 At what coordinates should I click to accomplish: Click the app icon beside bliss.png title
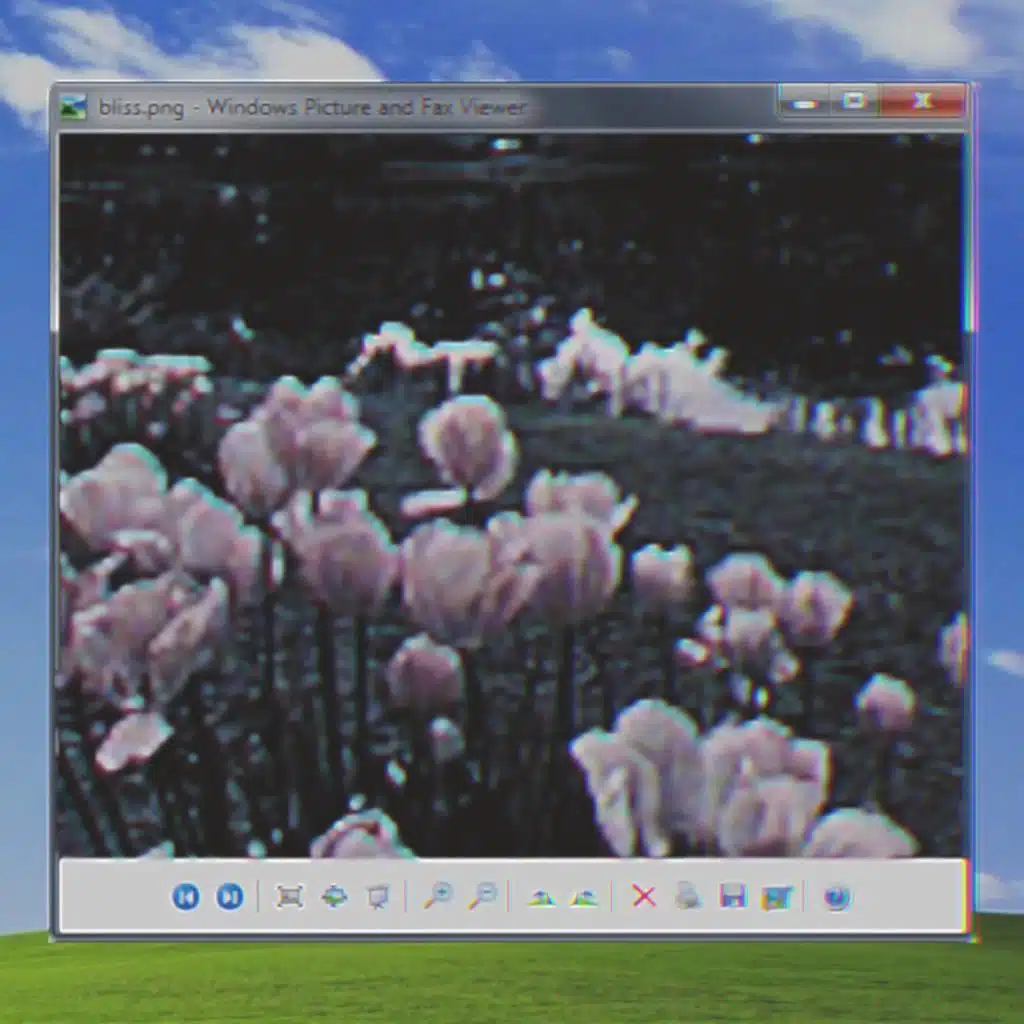tap(73, 106)
